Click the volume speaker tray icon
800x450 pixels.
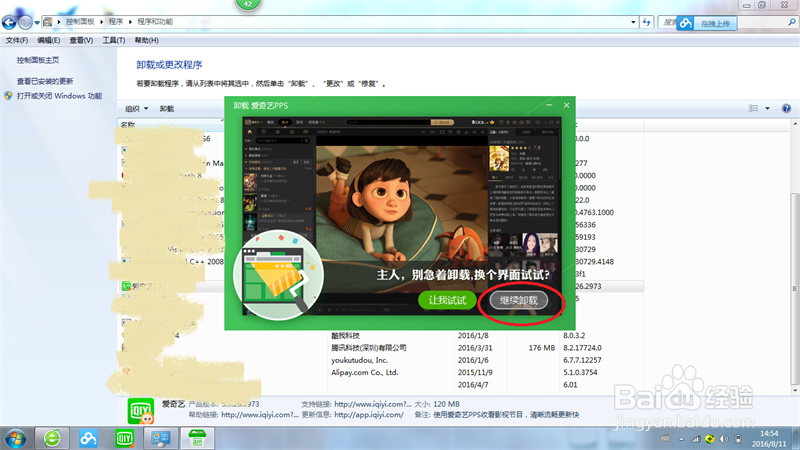[x=724, y=439]
